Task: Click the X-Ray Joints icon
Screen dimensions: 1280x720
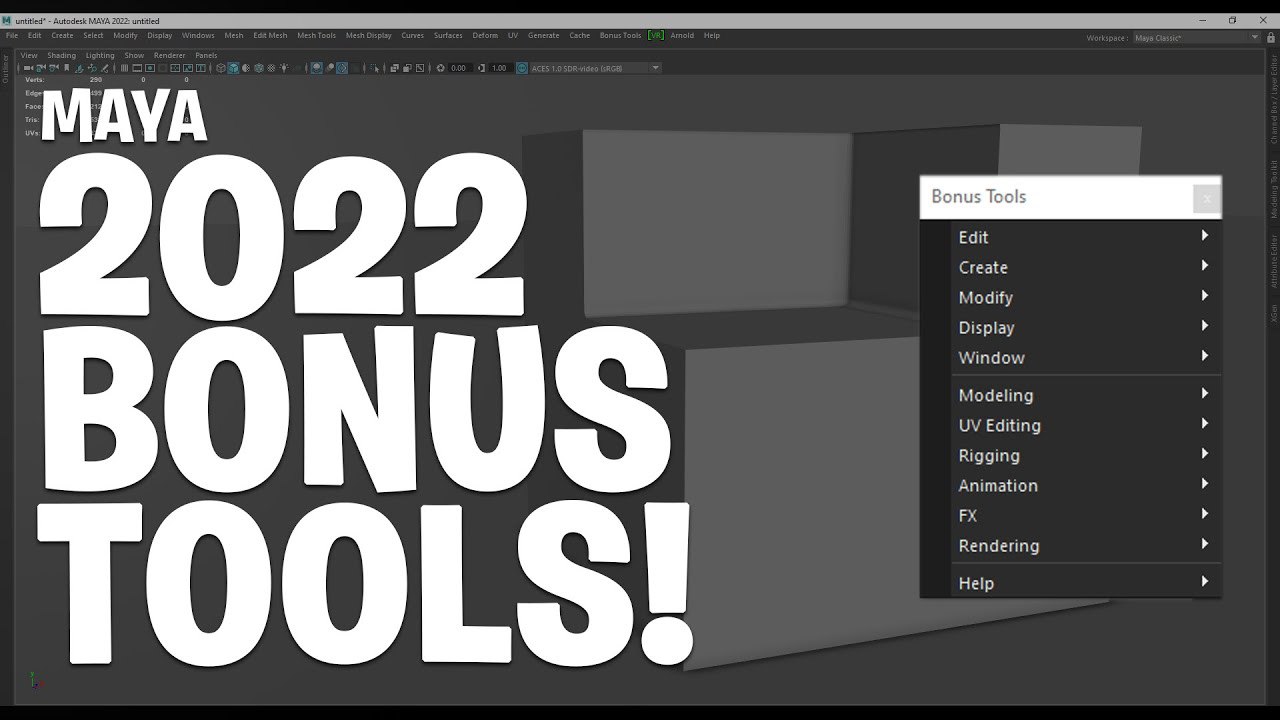Action: pos(420,68)
